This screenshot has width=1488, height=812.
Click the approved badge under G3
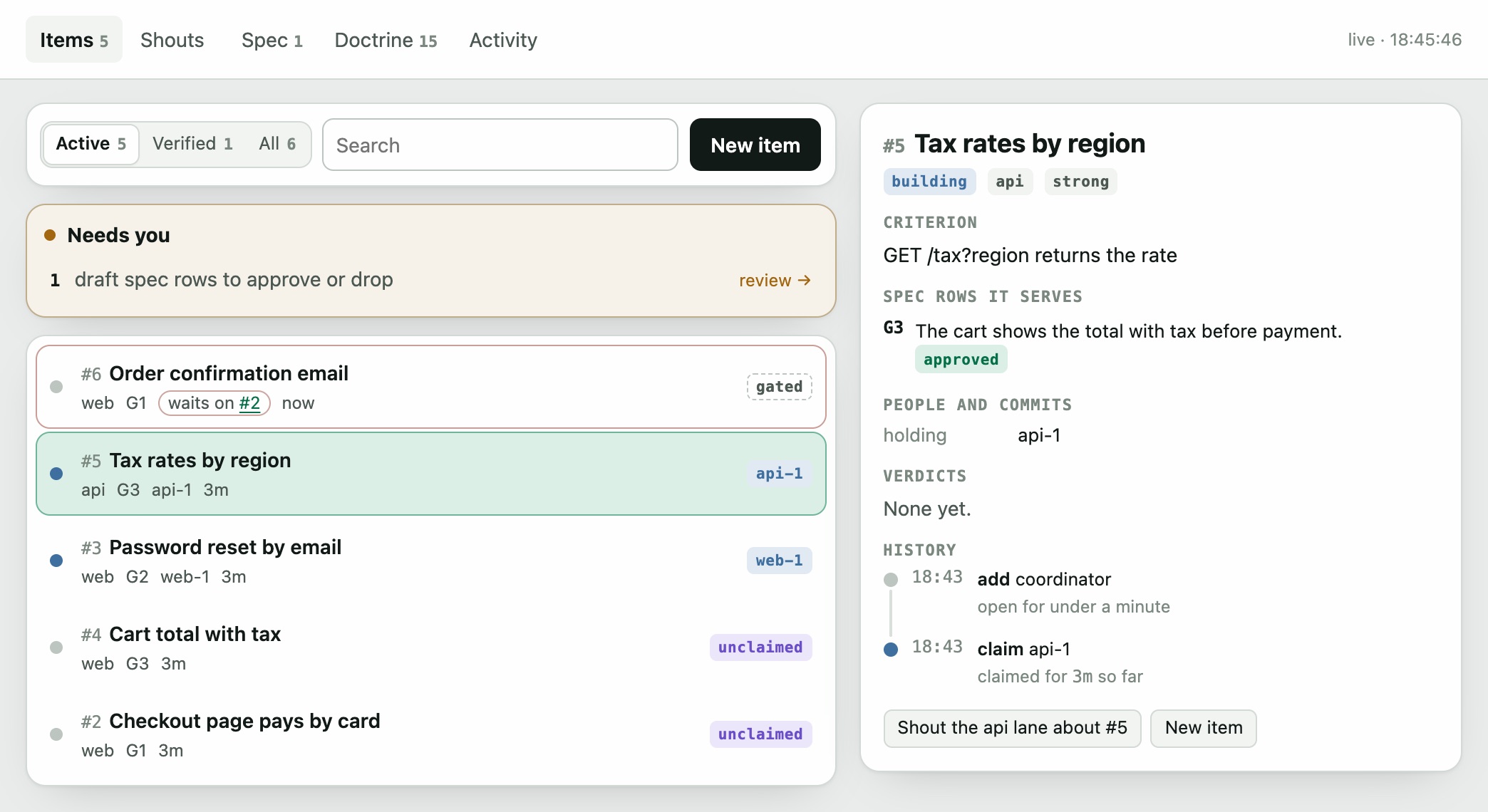pos(961,360)
